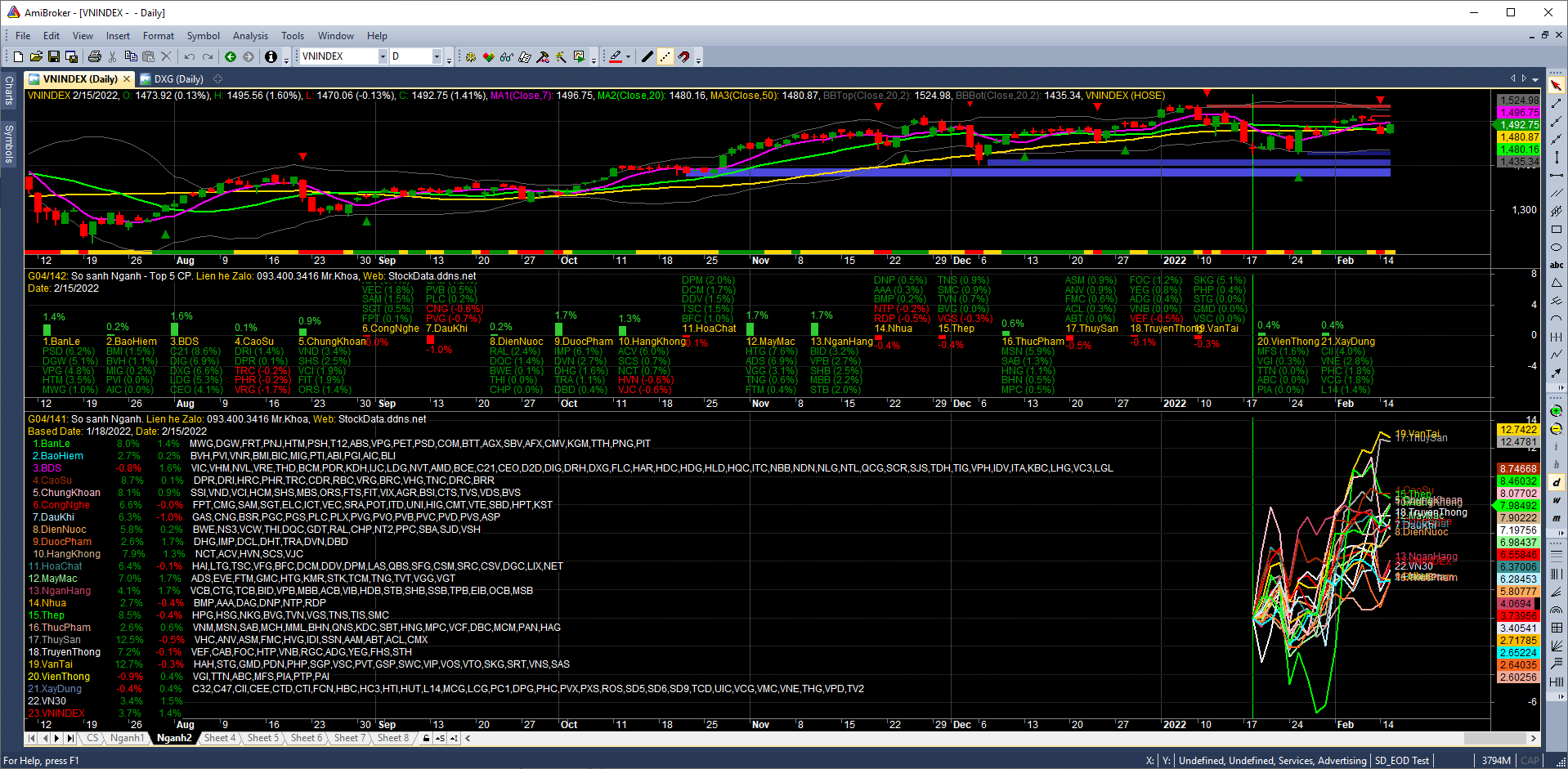
Task: Open the D interval dropdown
Action: pyautogui.click(x=437, y=56)
